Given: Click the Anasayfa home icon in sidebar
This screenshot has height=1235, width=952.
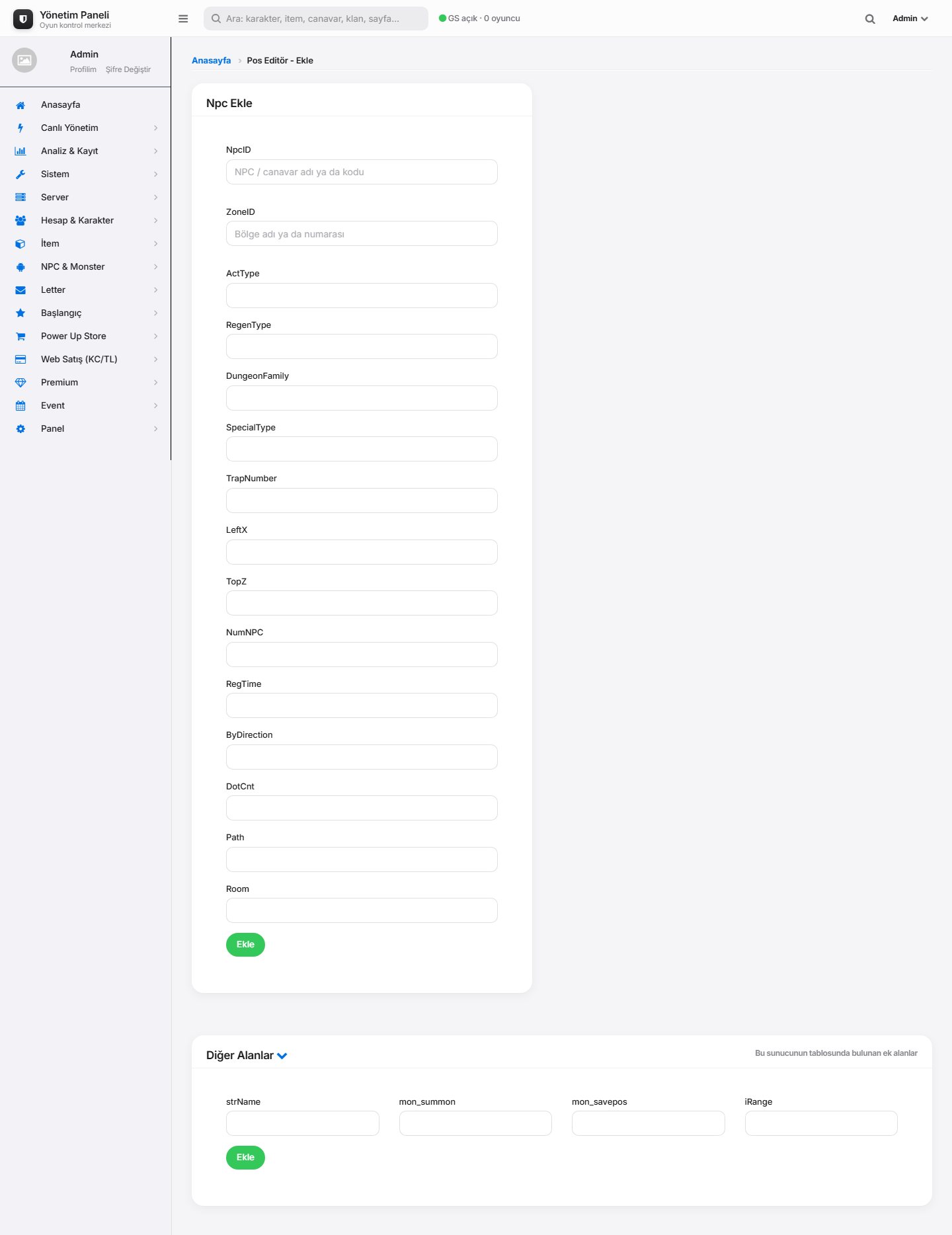Looking at the screenshot, I should click(x=20, y=105).
